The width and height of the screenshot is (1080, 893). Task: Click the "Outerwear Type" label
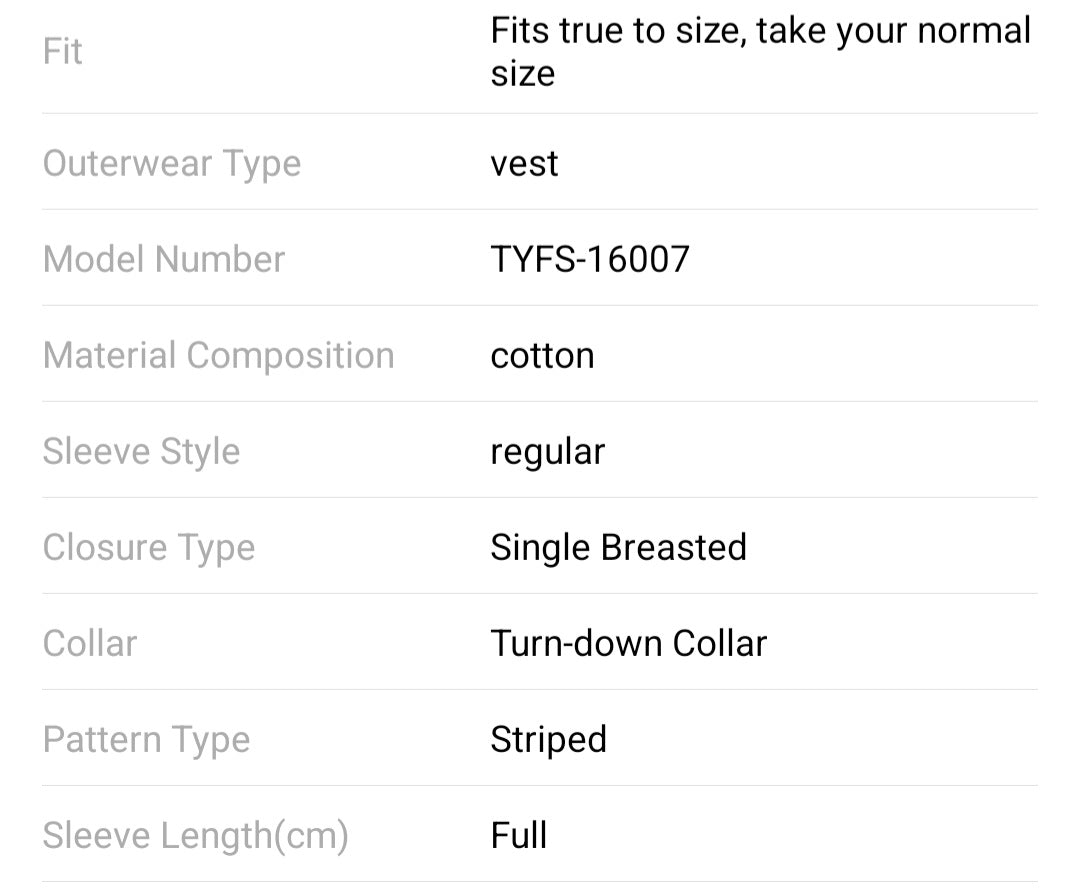tap(171, 163)
